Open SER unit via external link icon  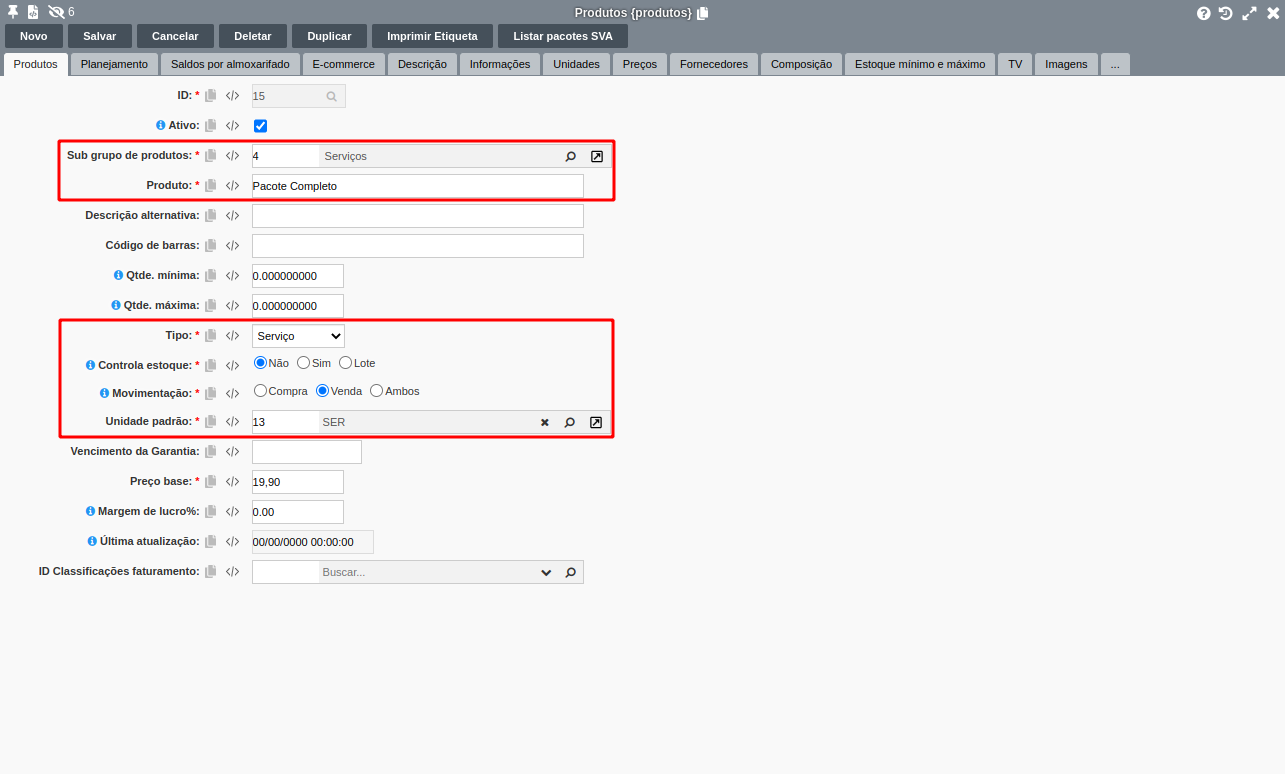[x=596, y=422]
